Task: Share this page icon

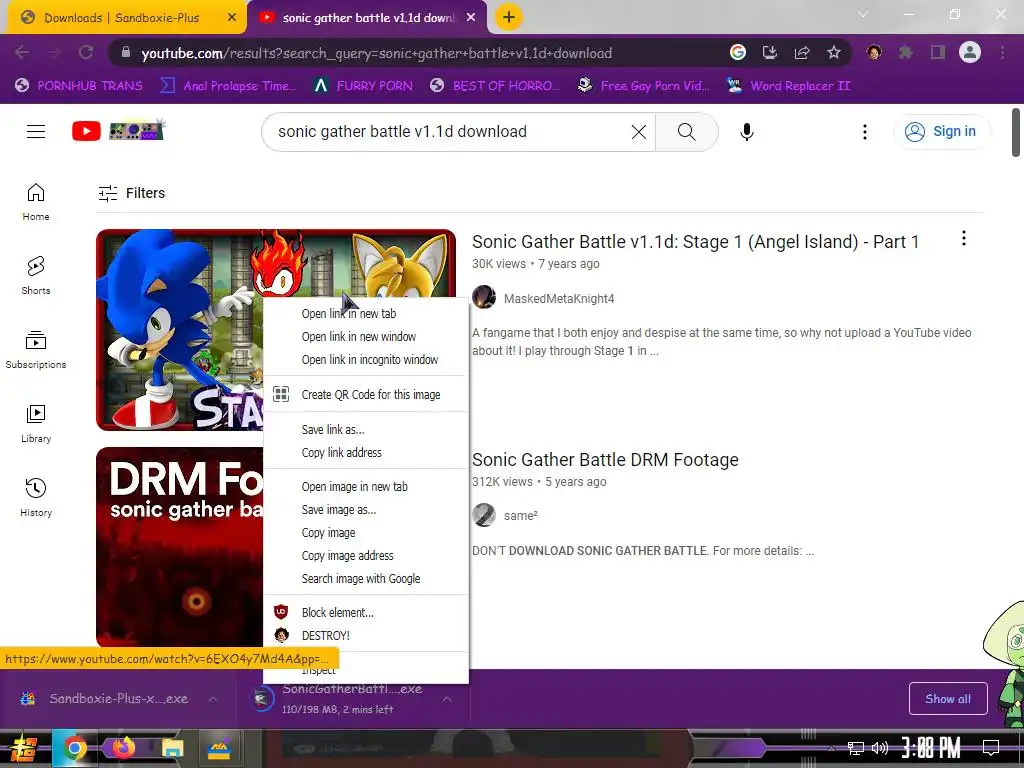Action: click(801, 53)
